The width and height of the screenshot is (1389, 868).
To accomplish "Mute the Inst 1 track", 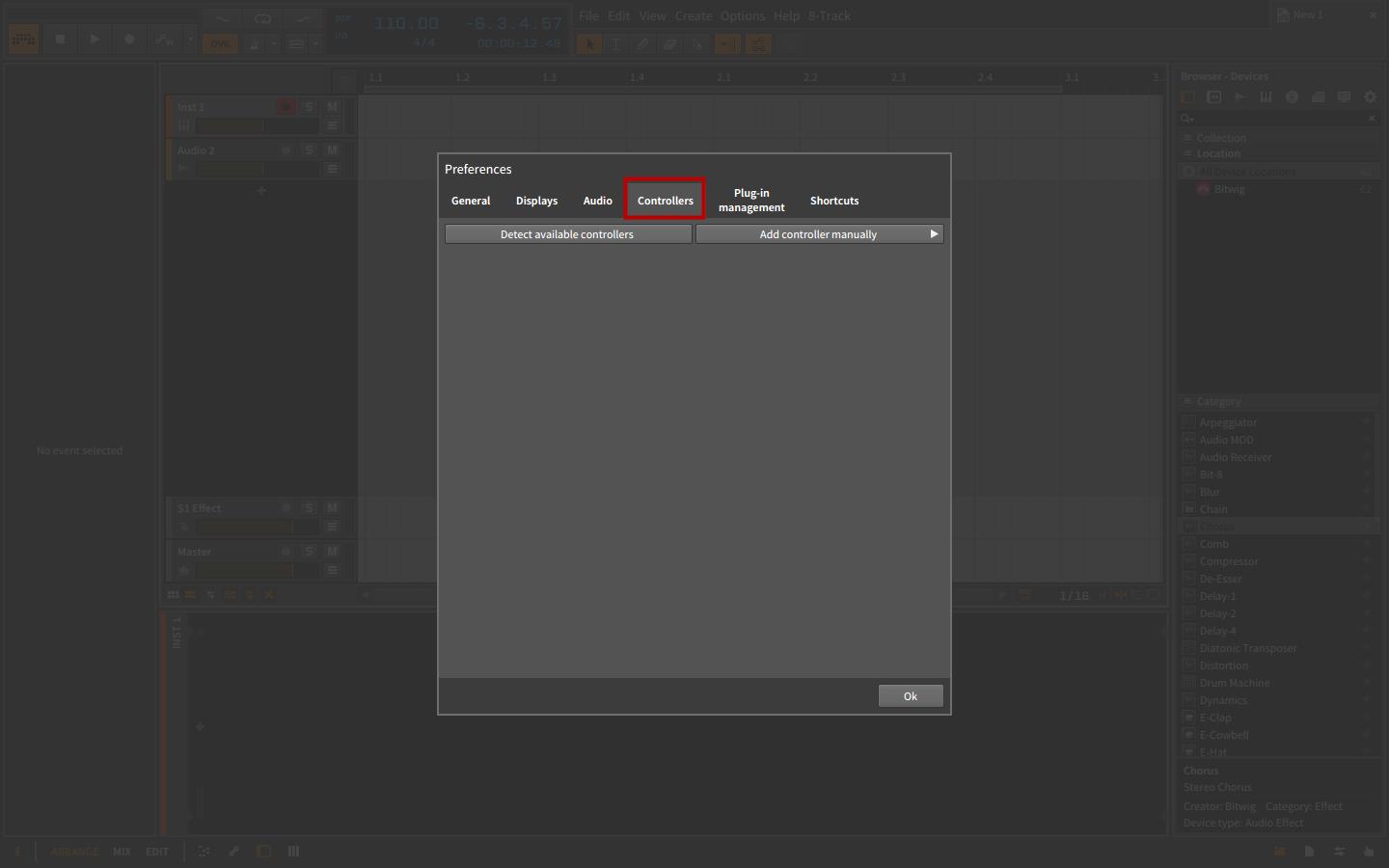I will click(332, 107).
